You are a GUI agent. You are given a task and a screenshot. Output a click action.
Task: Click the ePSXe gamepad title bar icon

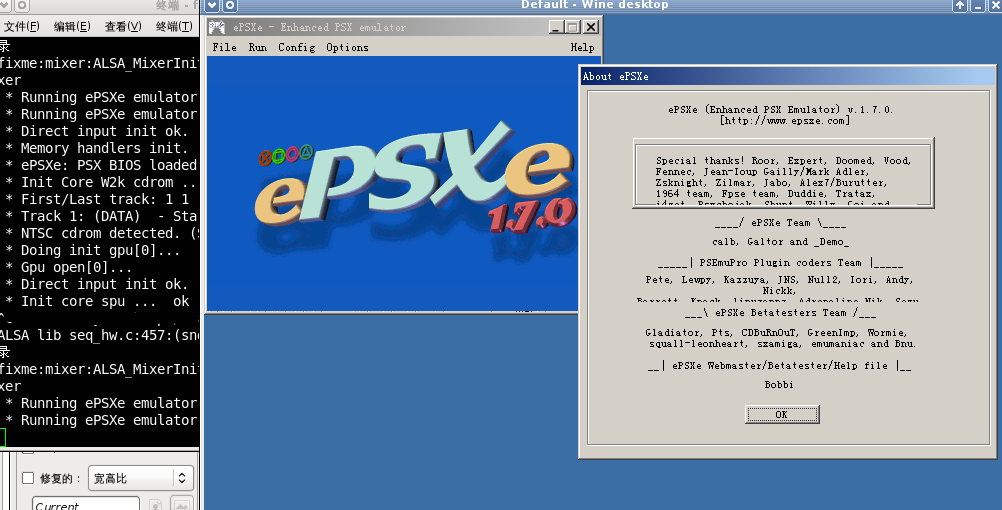[217, 27]
